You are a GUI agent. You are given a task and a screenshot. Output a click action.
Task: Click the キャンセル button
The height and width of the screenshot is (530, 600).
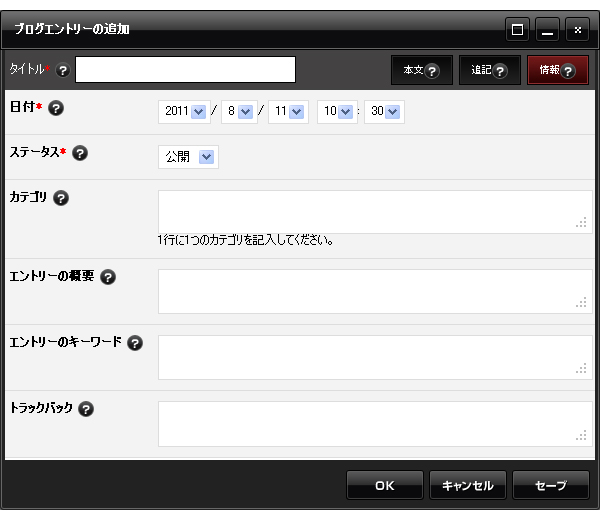[x=468, y=485]
